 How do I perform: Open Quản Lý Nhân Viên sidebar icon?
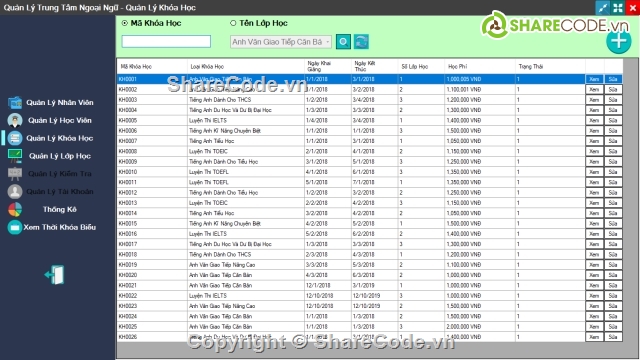15,102
